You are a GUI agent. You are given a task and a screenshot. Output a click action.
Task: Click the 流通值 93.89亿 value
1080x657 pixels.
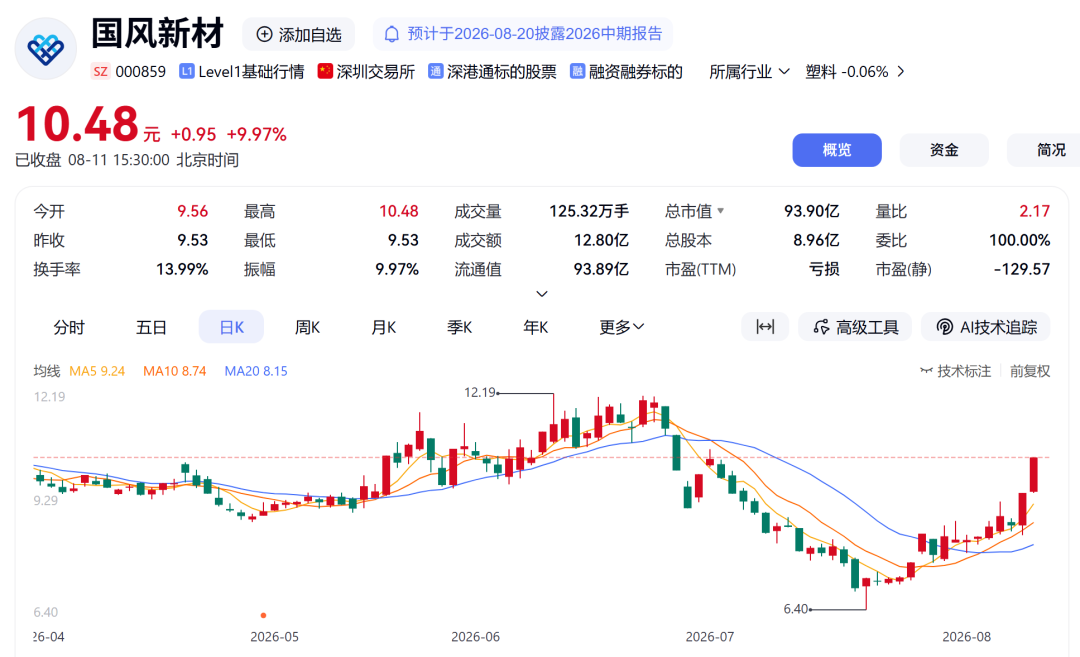601,269
